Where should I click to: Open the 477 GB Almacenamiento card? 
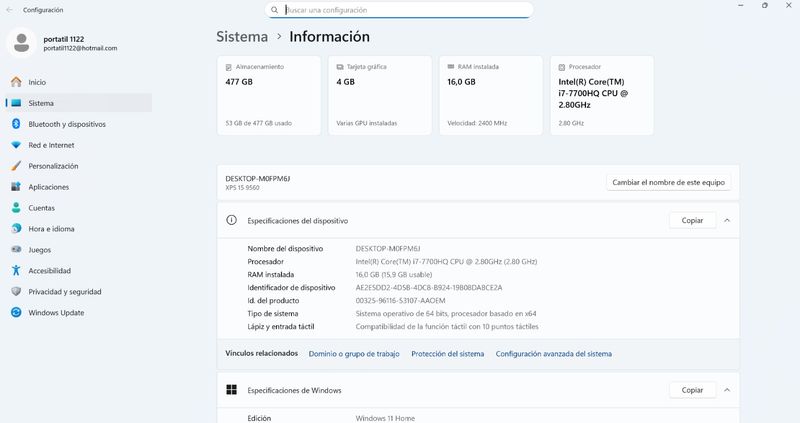[x=269, y=95]
